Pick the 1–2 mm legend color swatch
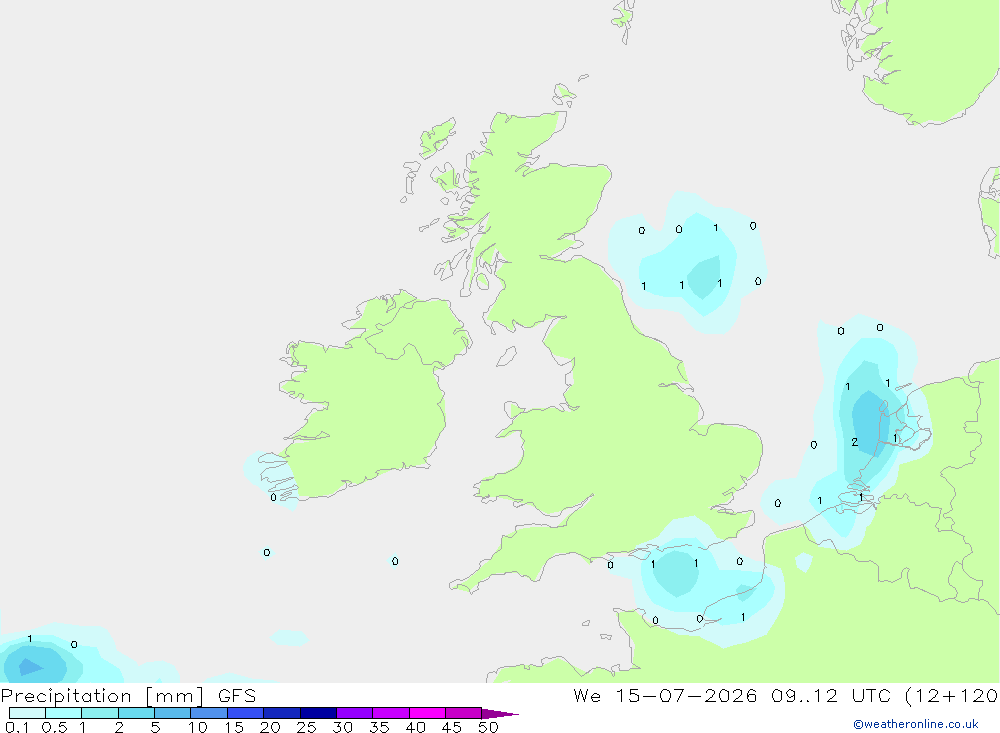 click(x=100, y=713)
